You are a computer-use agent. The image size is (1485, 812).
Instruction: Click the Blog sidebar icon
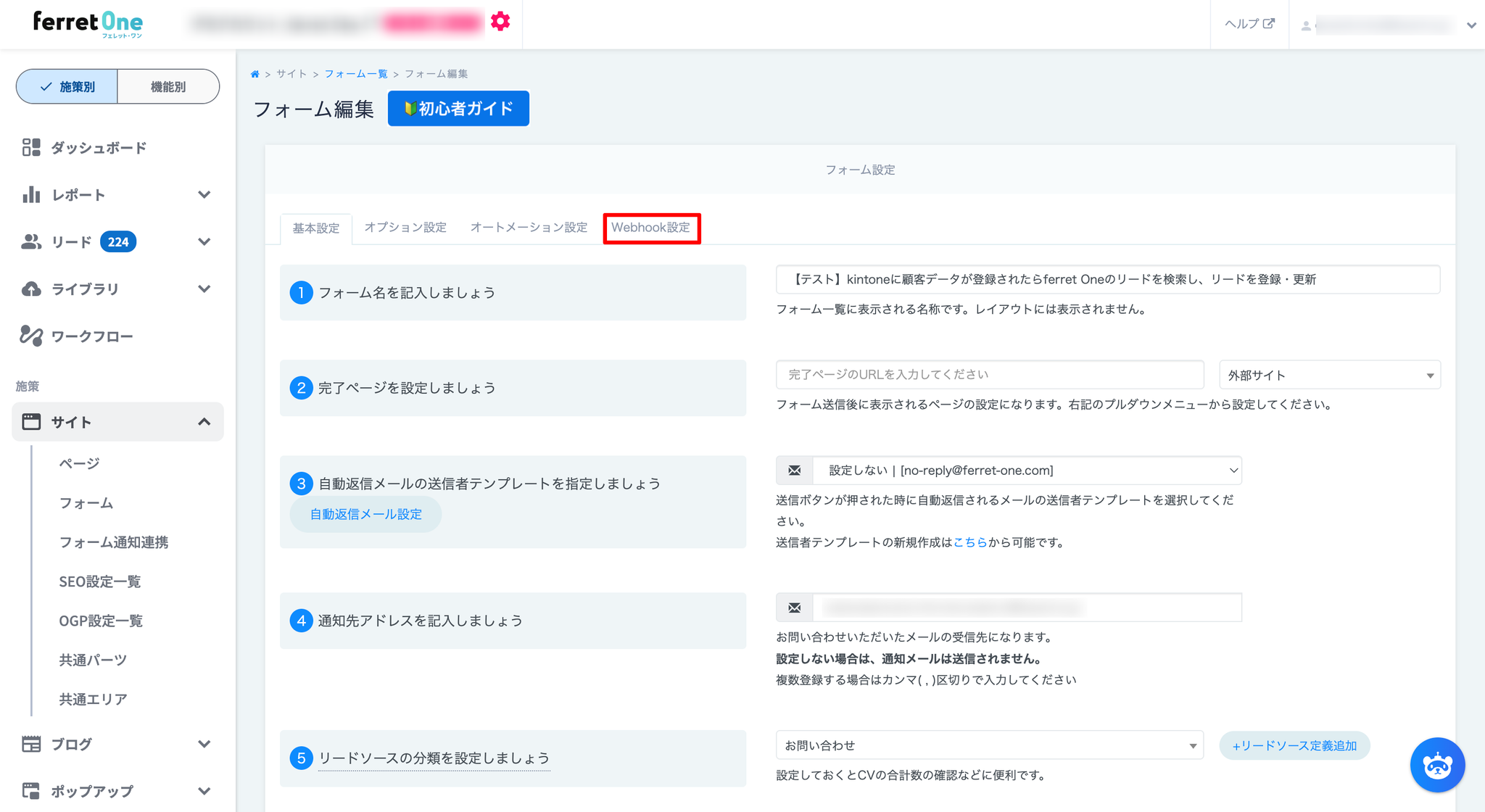(31, 744)
